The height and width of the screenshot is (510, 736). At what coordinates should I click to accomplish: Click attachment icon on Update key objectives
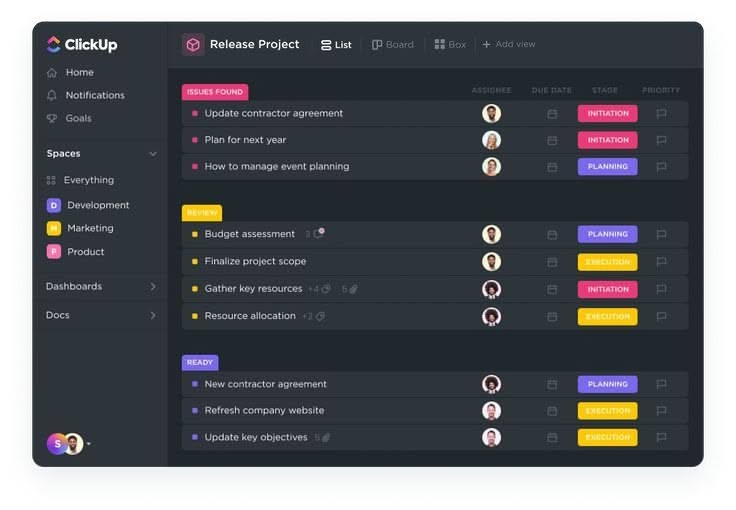click(x=326, y=438)
